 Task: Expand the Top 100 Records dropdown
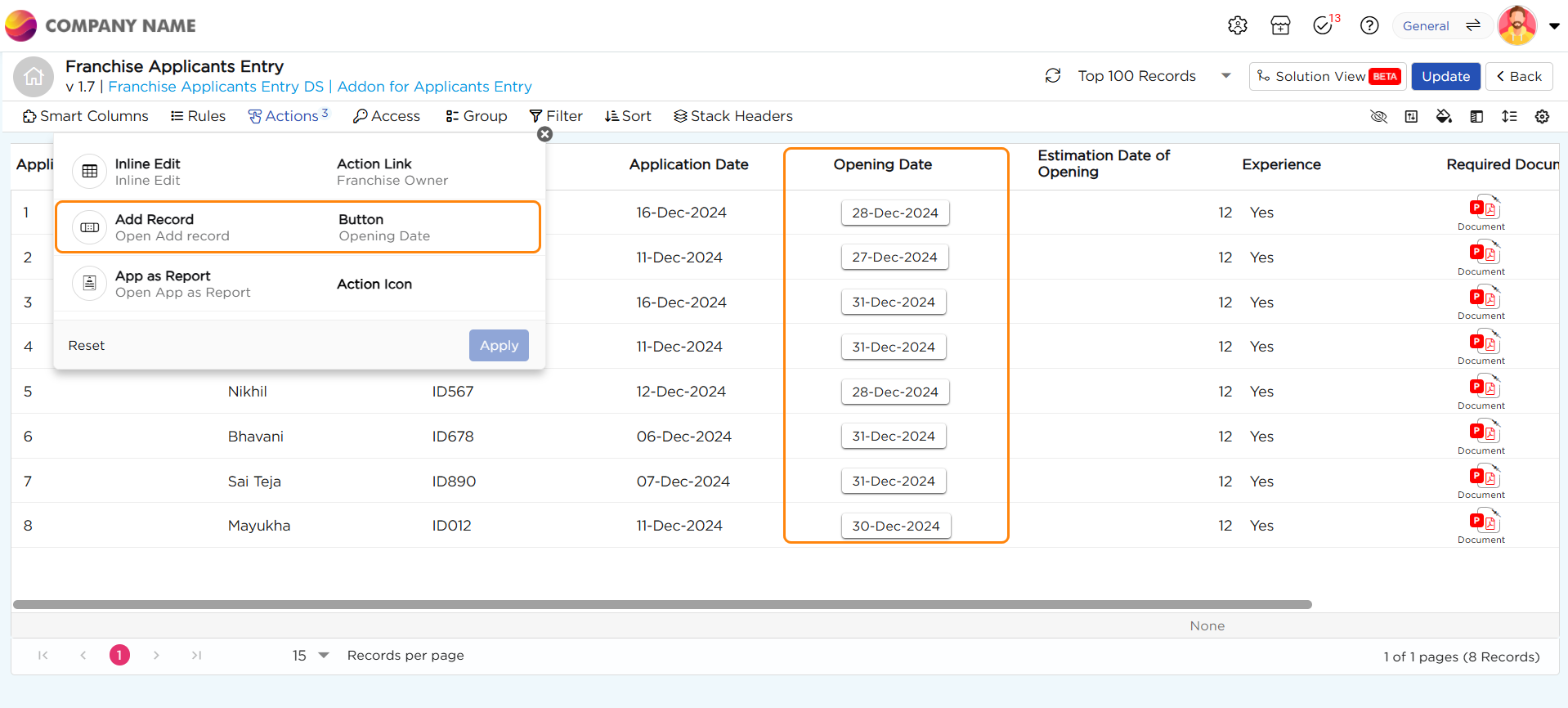[1225, 76]
